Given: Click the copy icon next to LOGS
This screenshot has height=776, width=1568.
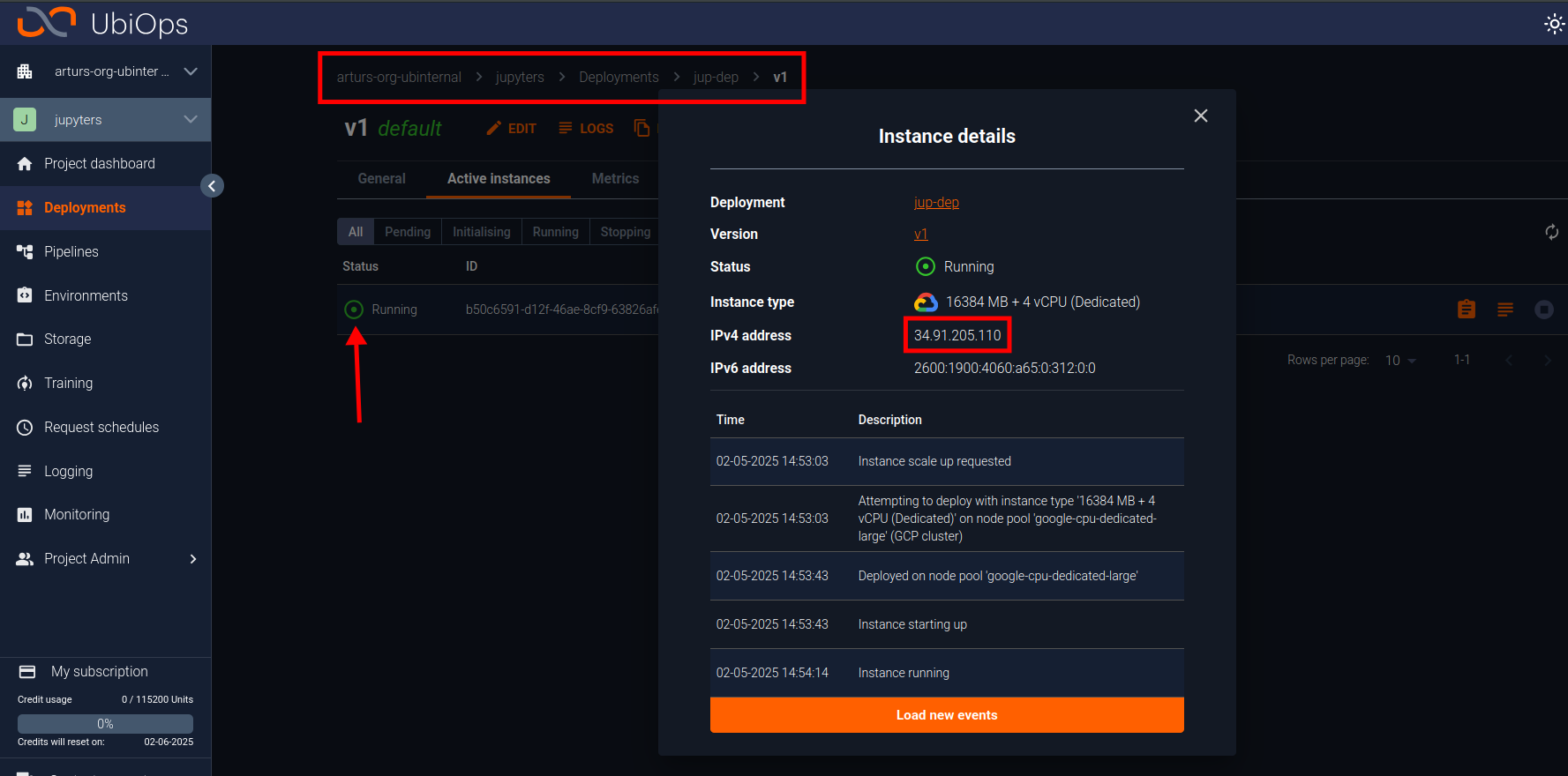Looking at the screenshot, I should click(x=641, y=129).
